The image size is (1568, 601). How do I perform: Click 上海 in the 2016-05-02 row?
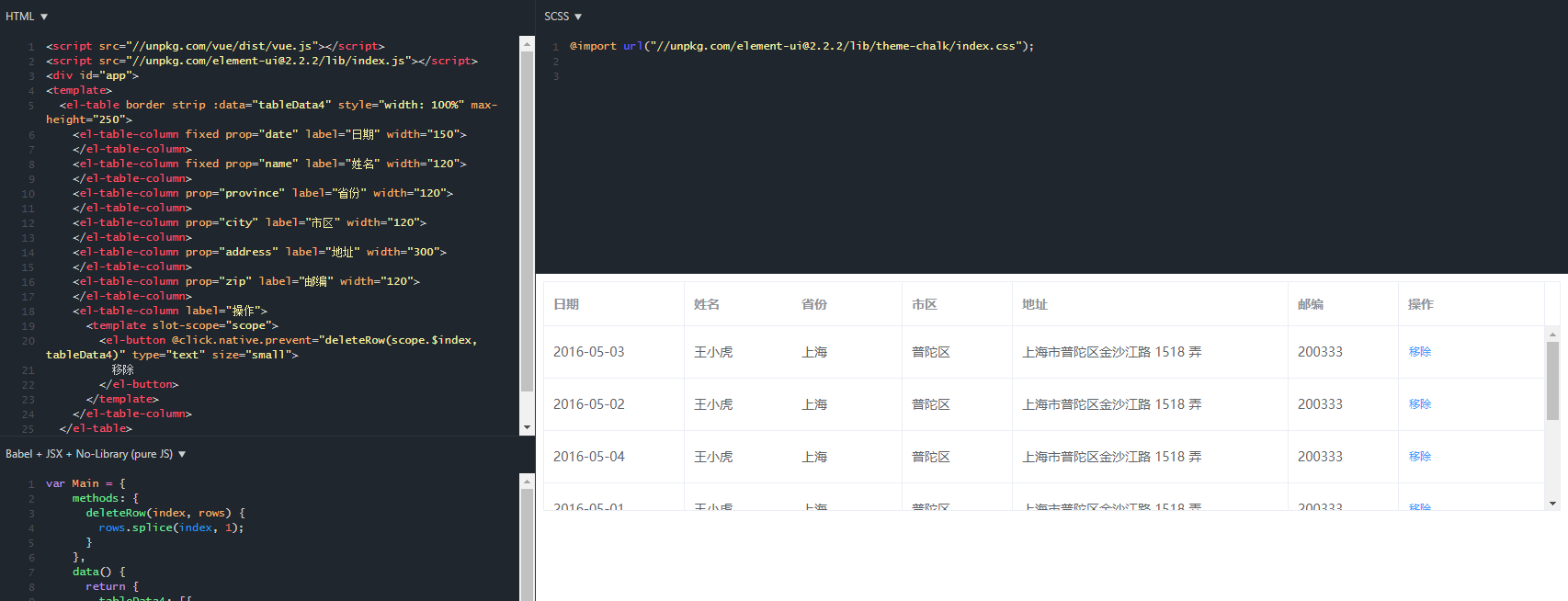(814, 404)
